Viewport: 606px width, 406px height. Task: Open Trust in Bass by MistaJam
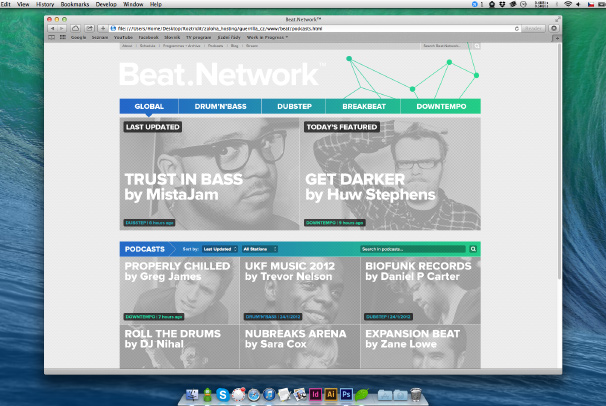tap(209, 176)
